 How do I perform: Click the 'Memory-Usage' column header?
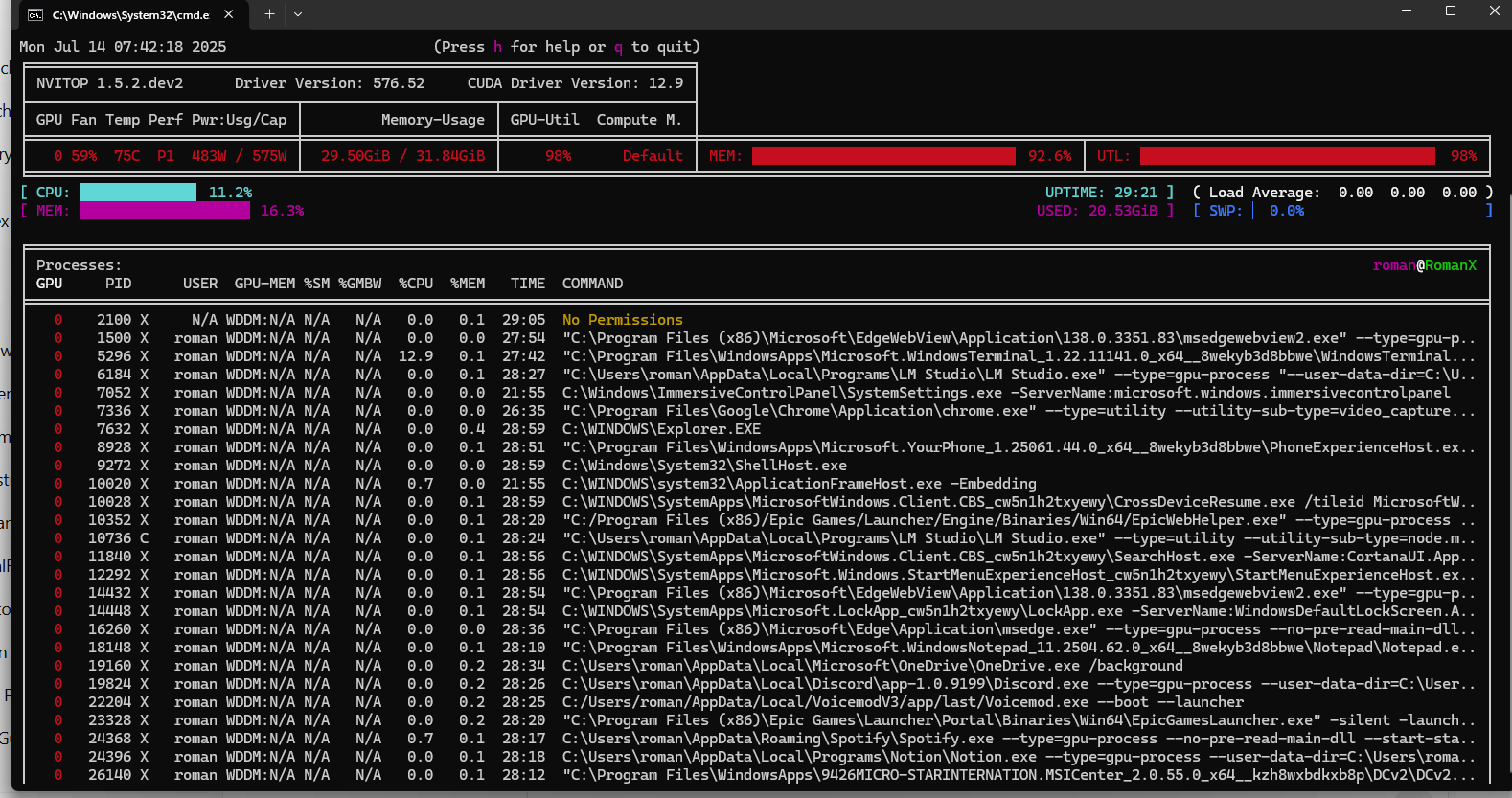[x=433, y=120]
